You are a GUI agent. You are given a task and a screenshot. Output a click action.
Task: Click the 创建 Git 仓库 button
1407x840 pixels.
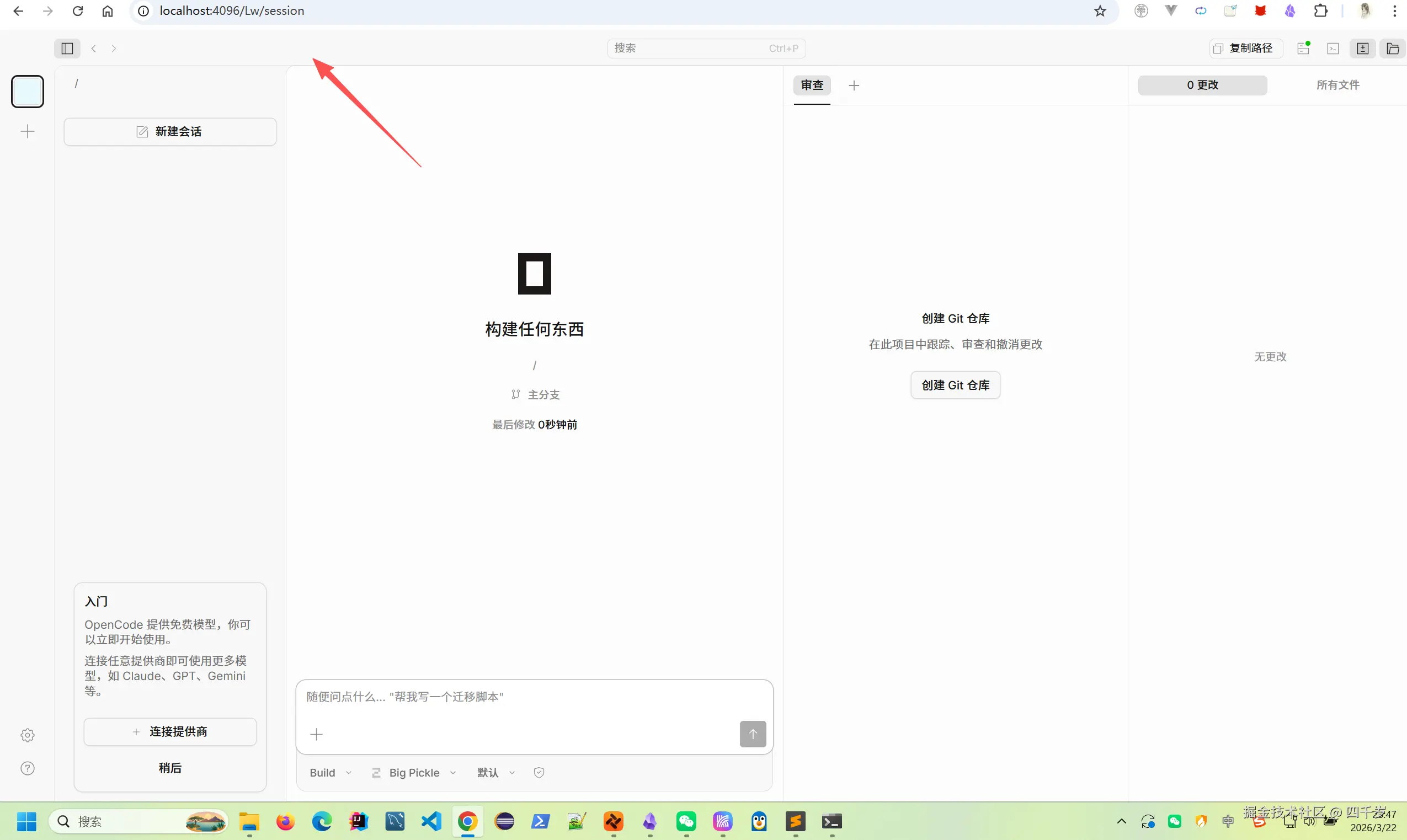[x=955, y=385]
